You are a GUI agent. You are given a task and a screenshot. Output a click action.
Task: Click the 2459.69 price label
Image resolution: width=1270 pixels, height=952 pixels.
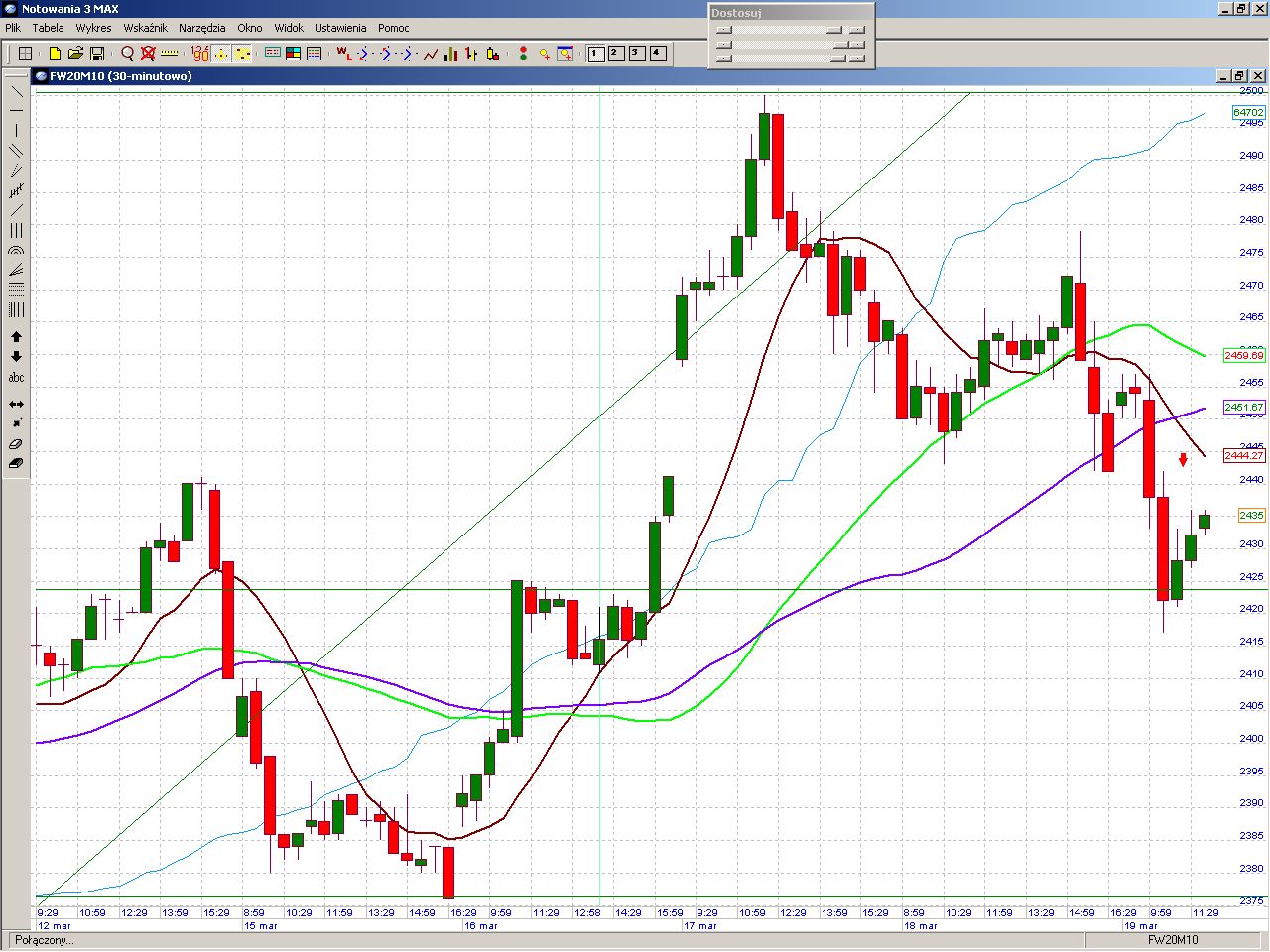pos(1244,355)
